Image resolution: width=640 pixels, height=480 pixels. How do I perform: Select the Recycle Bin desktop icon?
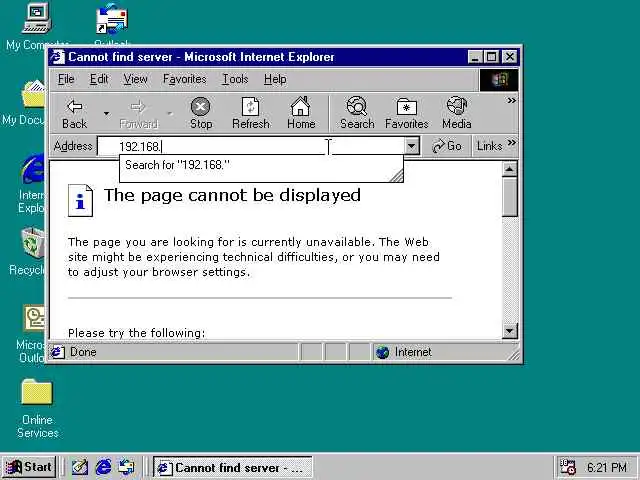point(33,243)
